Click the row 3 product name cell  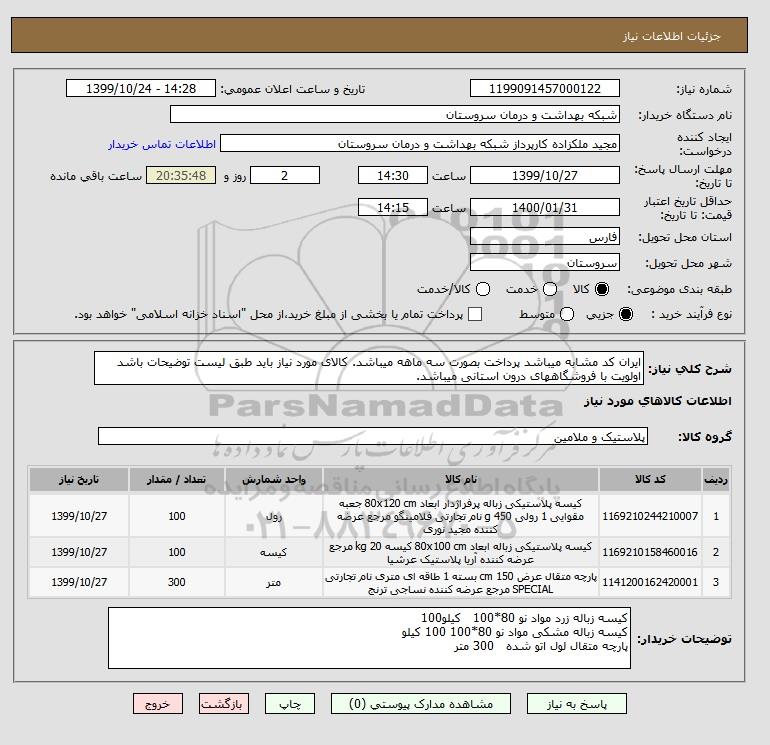[461, 582]
